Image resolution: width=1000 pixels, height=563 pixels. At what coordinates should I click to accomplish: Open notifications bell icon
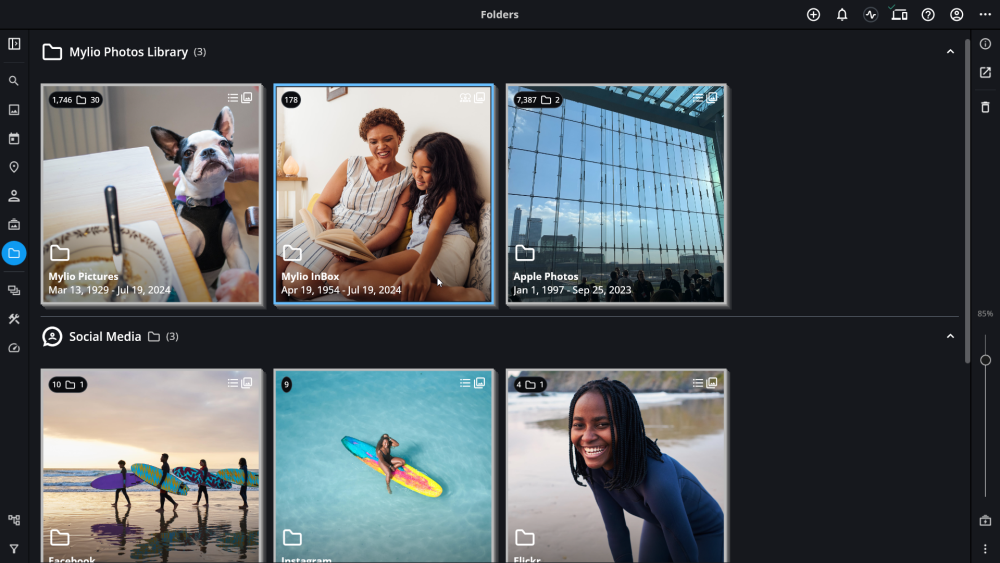click(842, 15)
